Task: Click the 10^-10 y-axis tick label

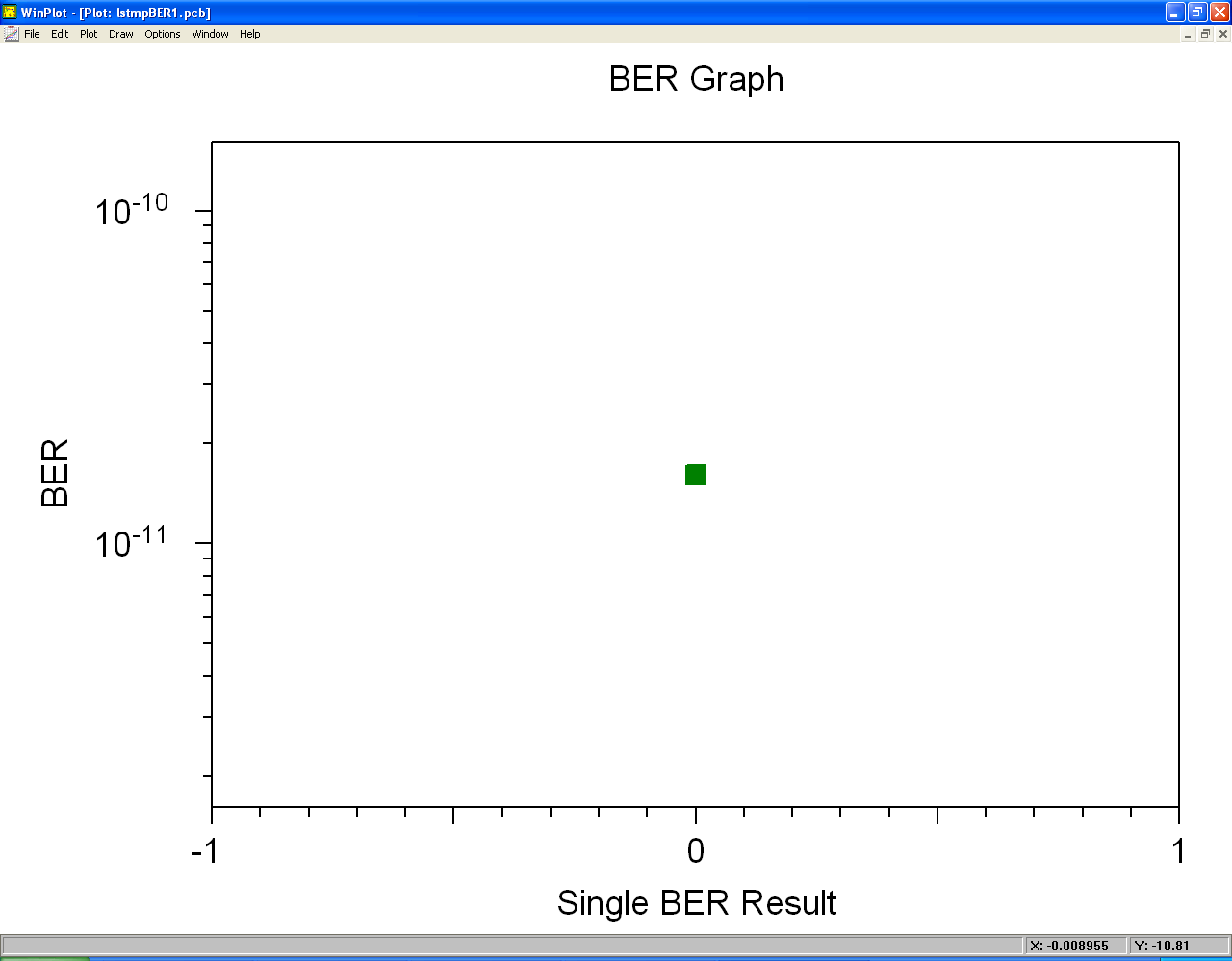Action: click(132, 209)
